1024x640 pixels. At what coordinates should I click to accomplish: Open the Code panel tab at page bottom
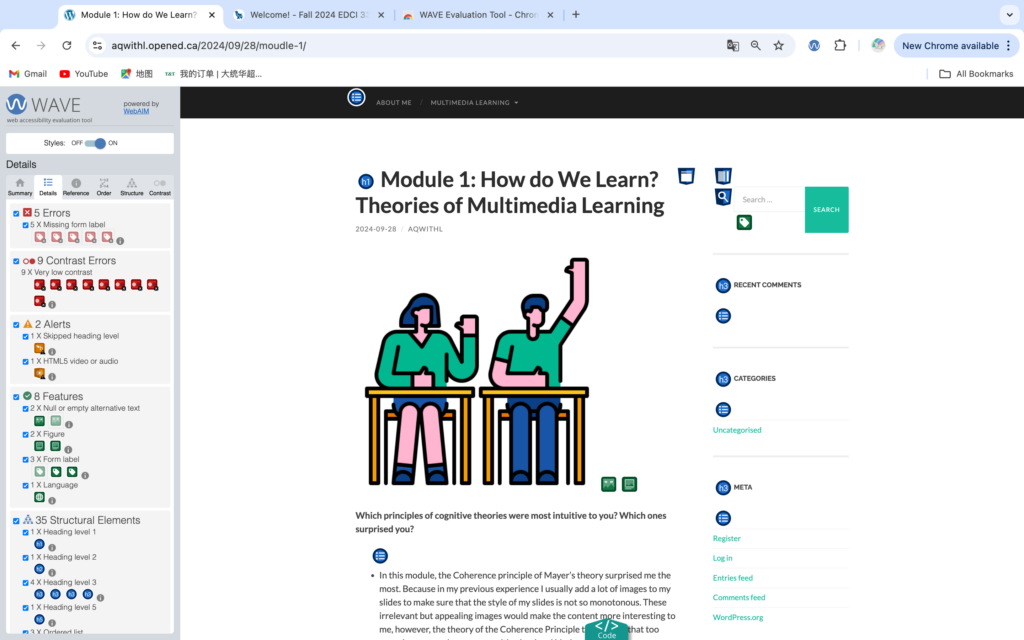(607, 630)
